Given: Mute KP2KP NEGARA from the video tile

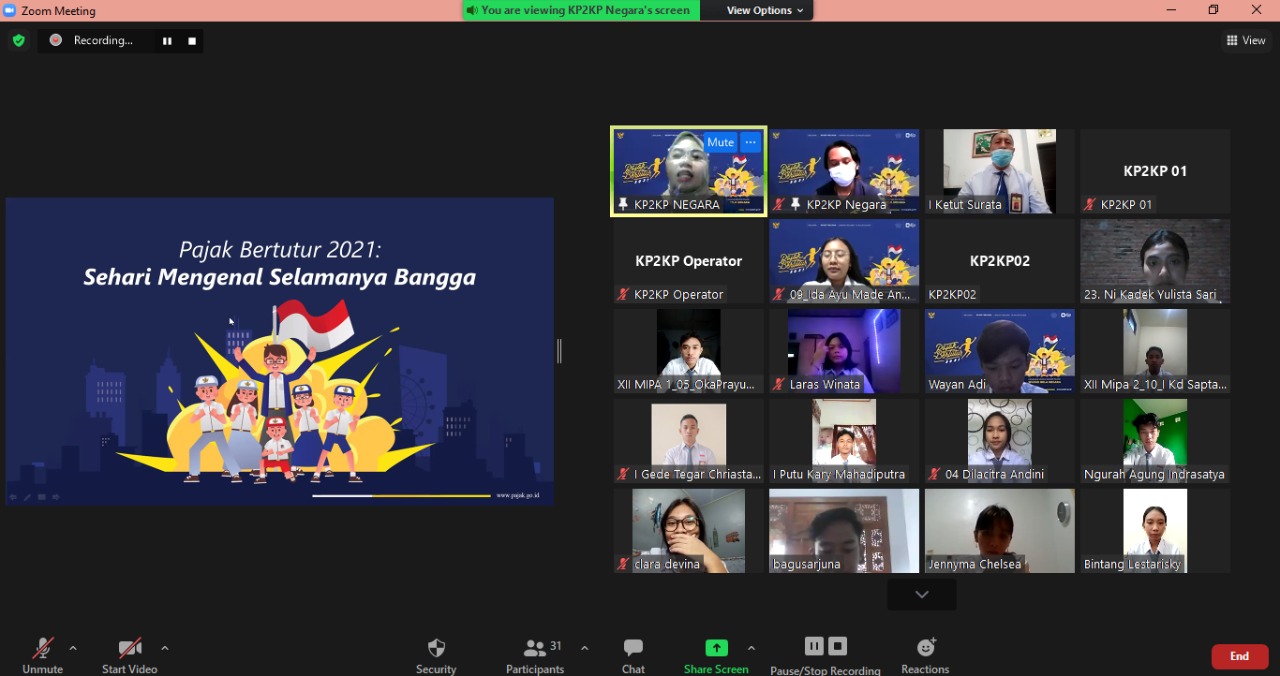Looking at the screenshot, I should click(720, 143).
